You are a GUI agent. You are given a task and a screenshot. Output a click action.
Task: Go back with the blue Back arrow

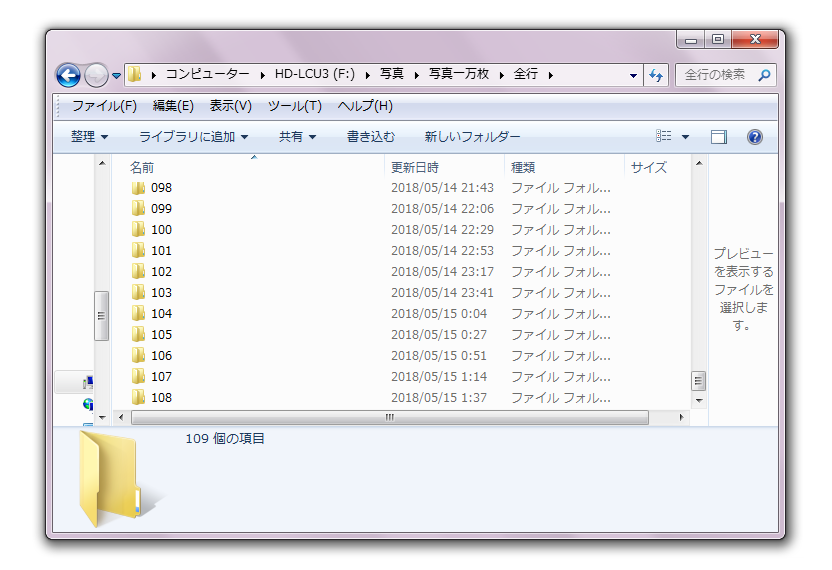coord(68,75)
